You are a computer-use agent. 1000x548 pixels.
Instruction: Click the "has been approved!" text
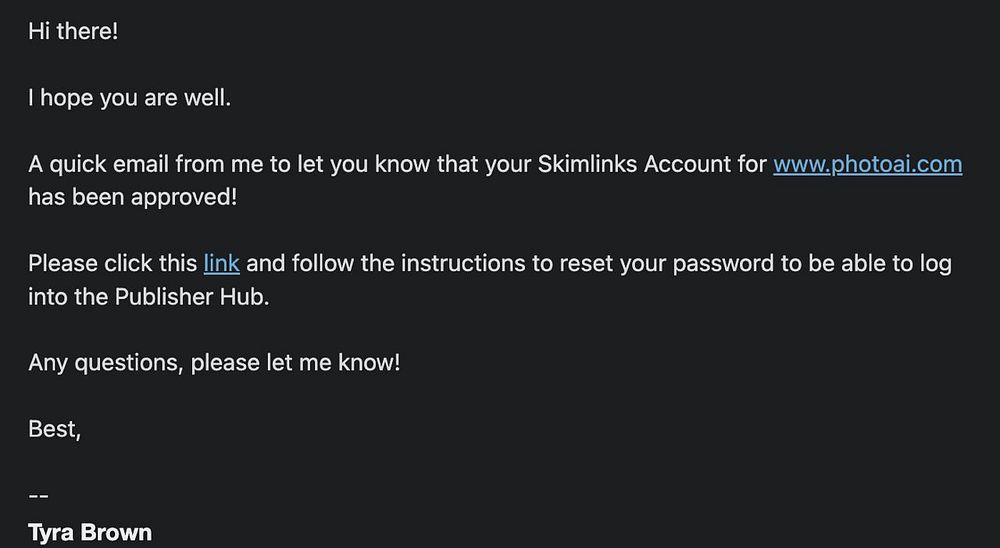132,196
